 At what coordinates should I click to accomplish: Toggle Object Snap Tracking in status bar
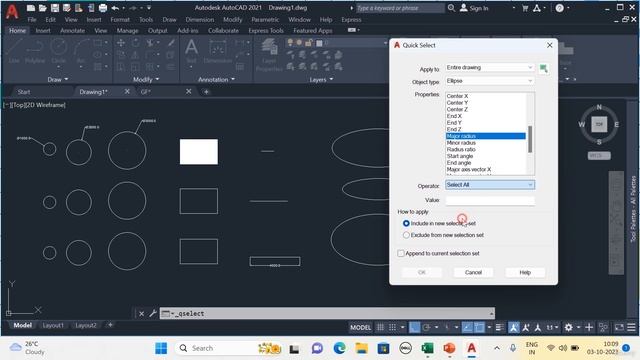[467, 327]
